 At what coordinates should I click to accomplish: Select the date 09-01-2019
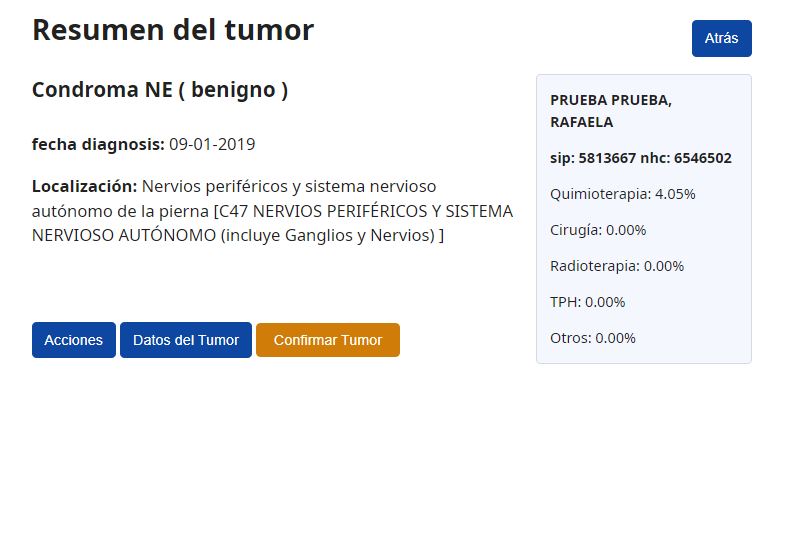click(x=212, y=144)
